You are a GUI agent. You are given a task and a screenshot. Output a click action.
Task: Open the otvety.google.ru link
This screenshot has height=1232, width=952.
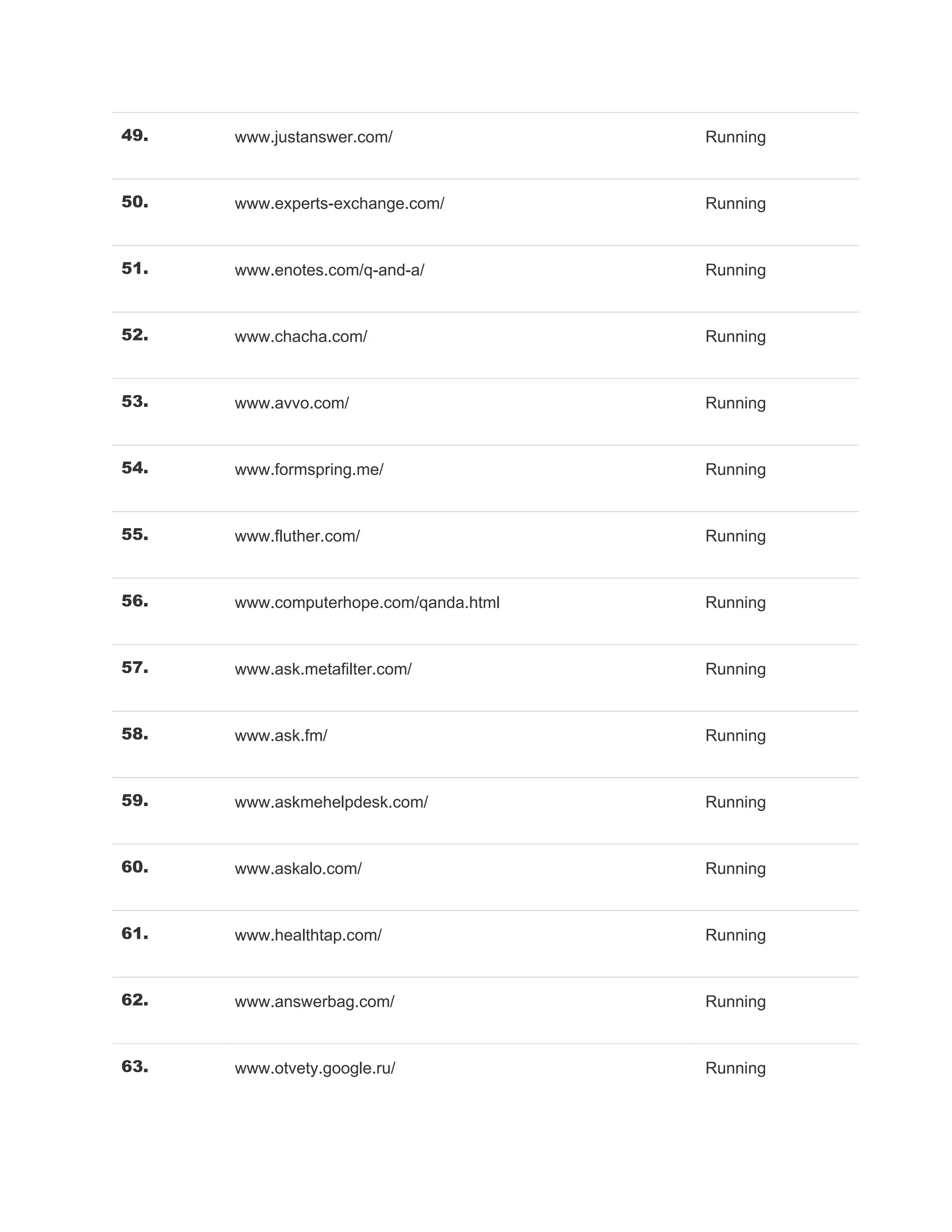[x=315, y=1068]
